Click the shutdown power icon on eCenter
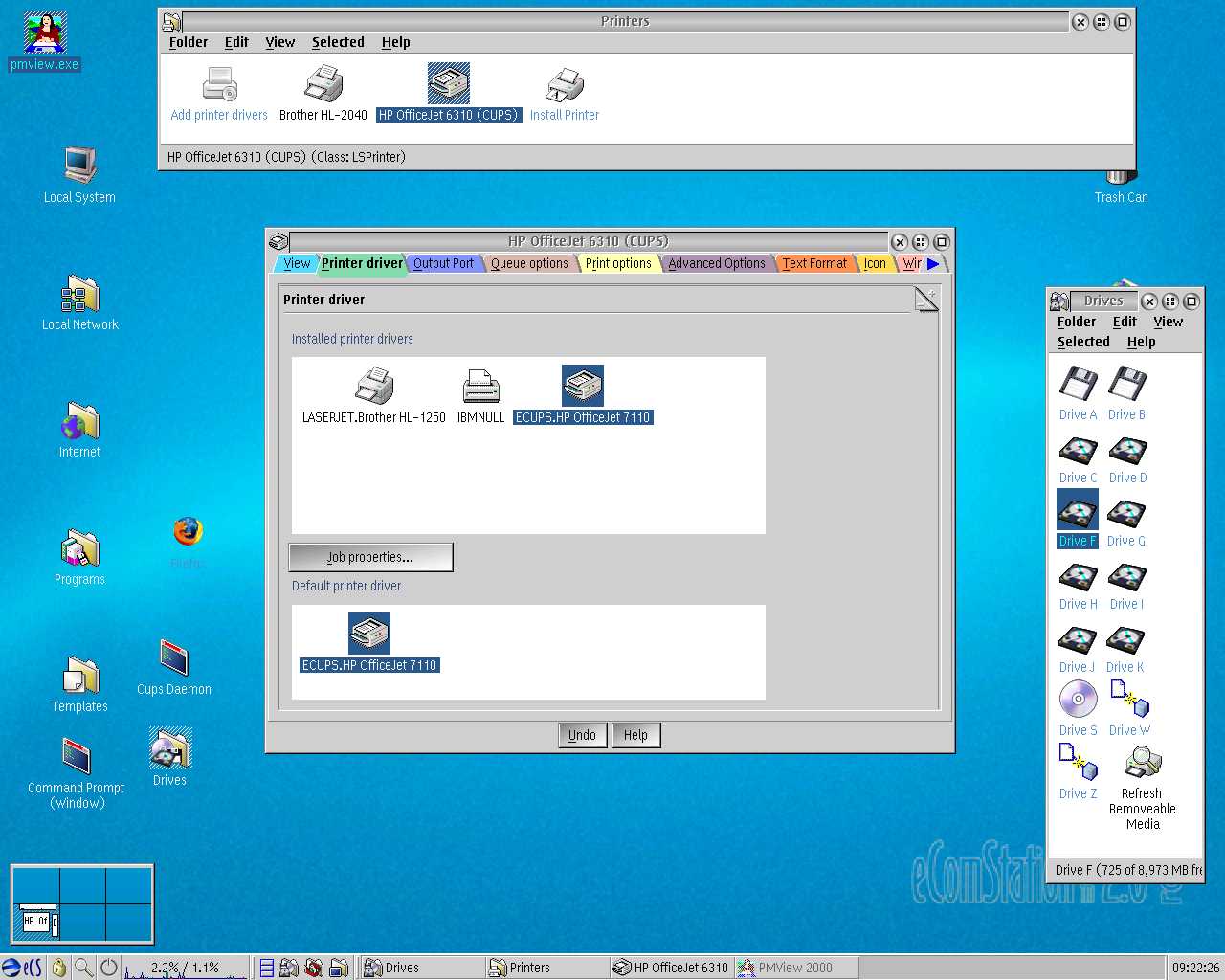1225x980 pixels. (109, 968)
